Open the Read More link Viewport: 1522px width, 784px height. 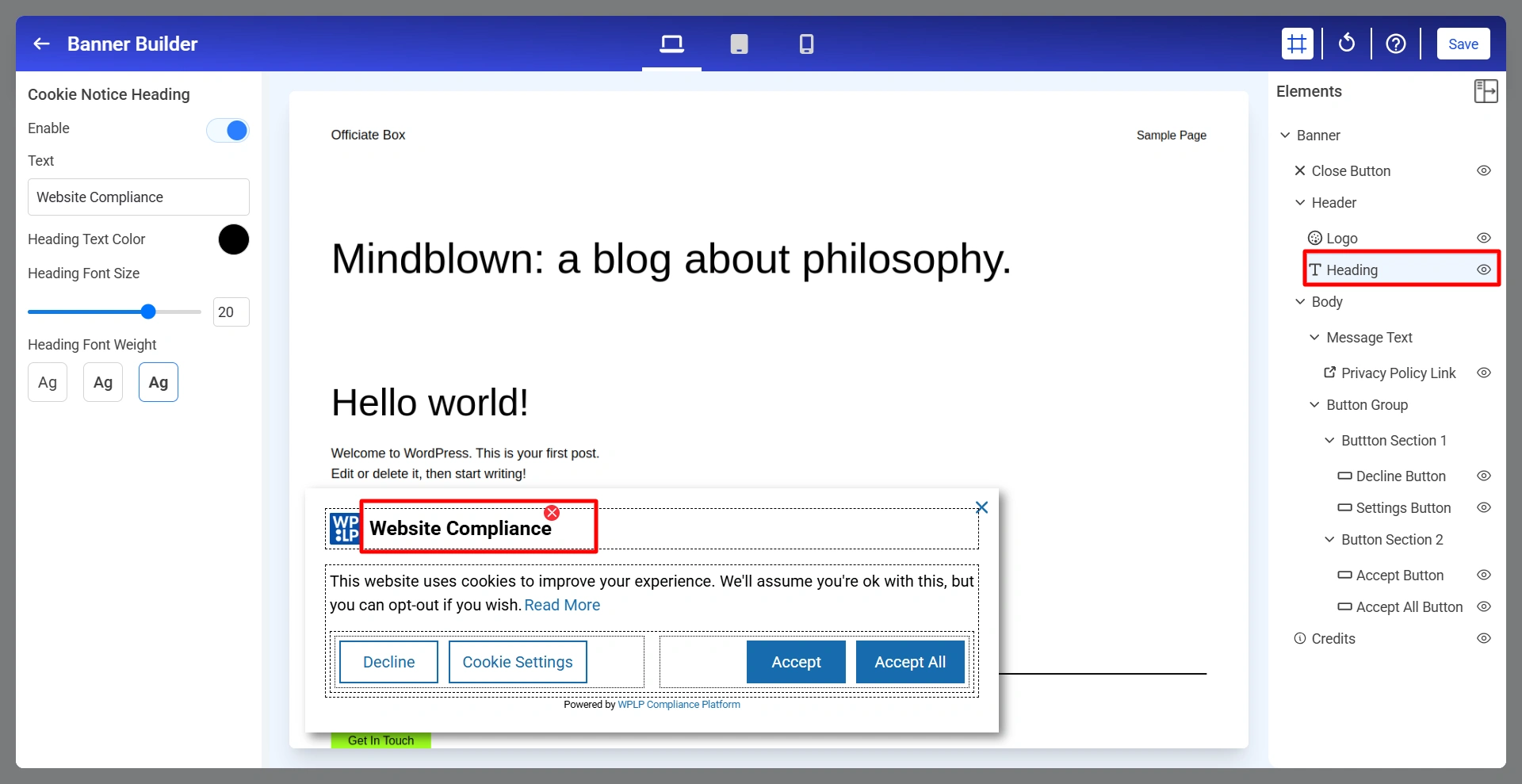562,605
